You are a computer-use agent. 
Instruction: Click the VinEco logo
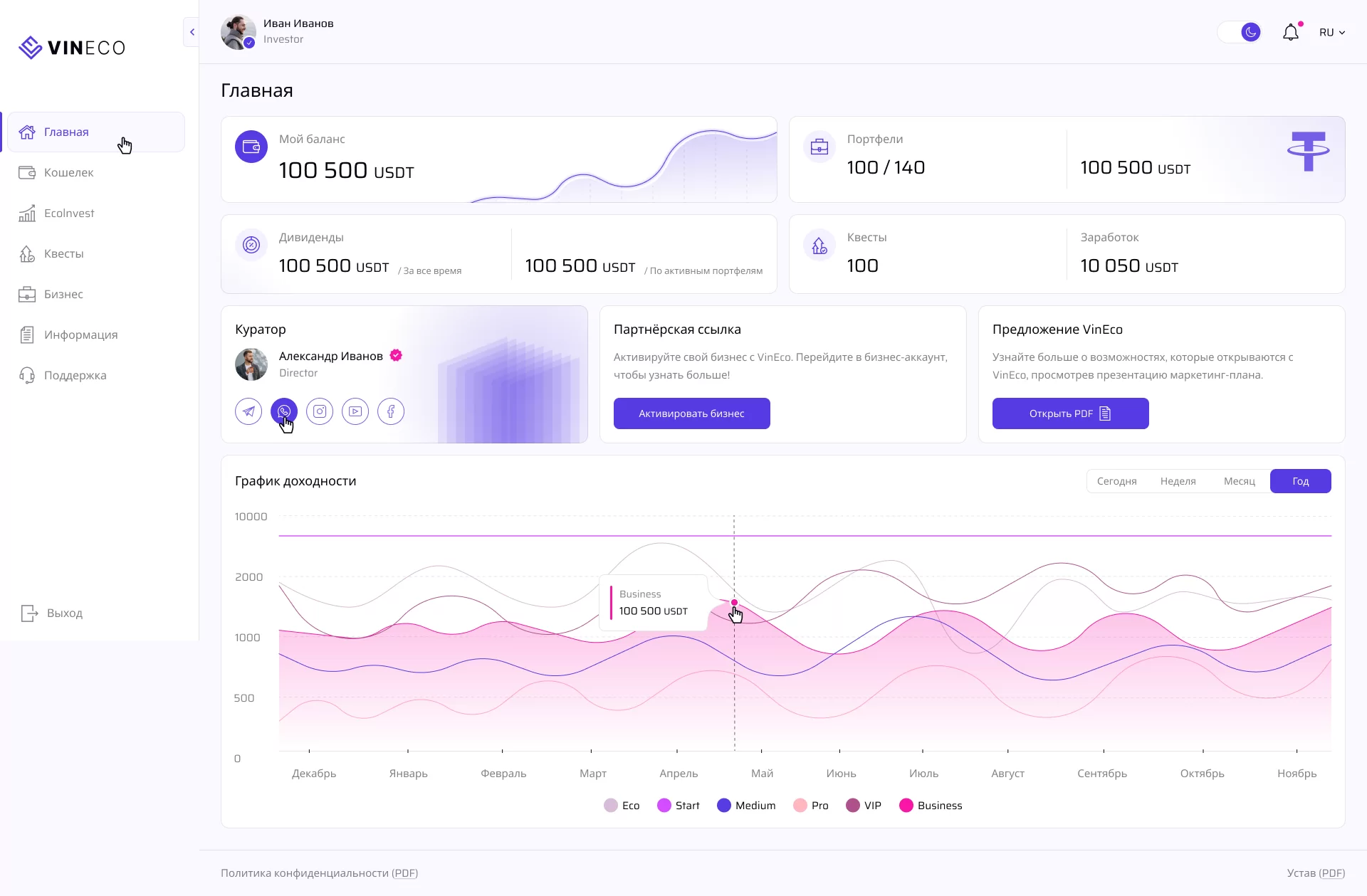point(72,48)
